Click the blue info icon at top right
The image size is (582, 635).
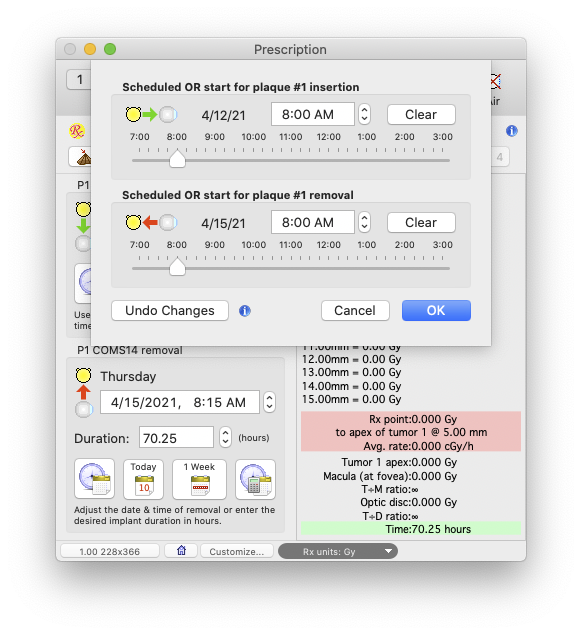[512, 131]
